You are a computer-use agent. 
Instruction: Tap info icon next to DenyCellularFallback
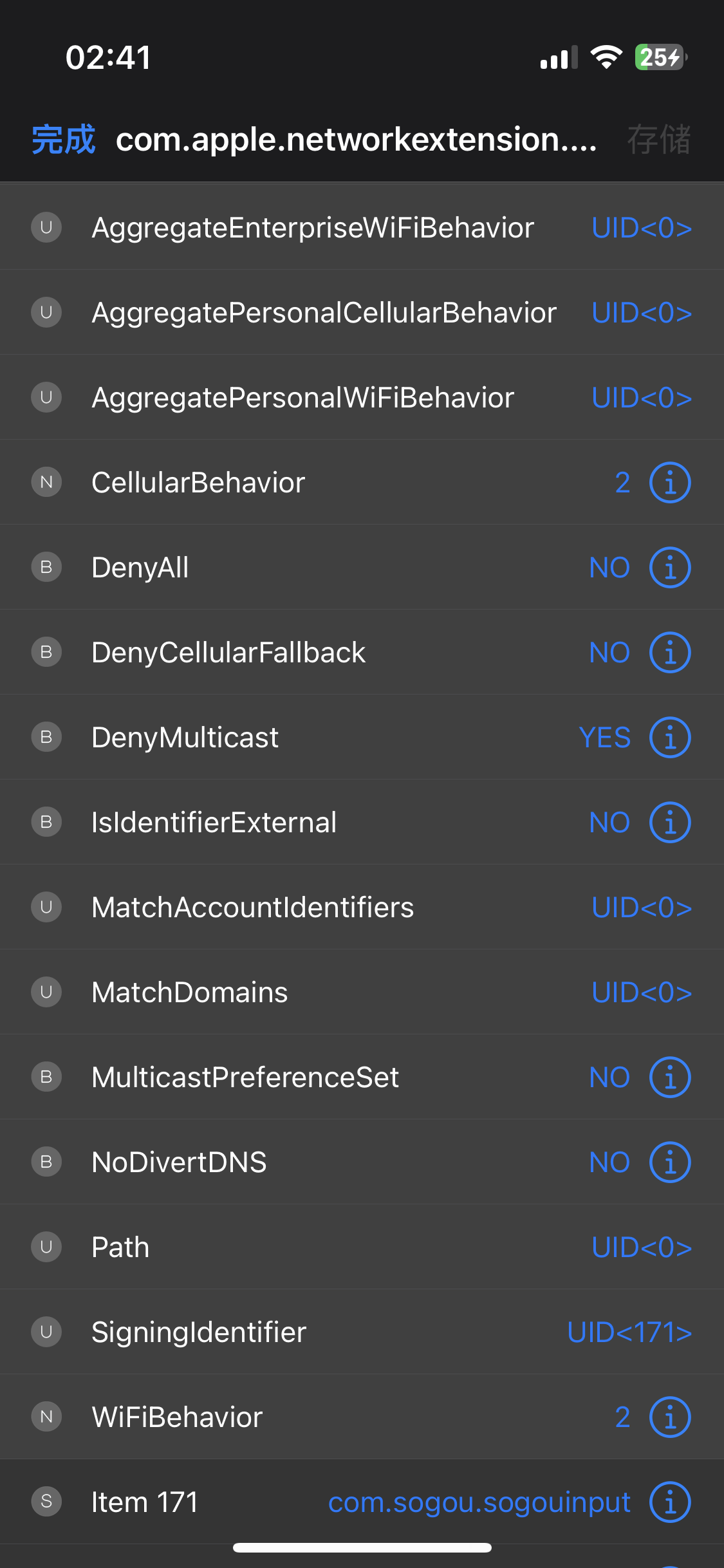tap(669, 653)
